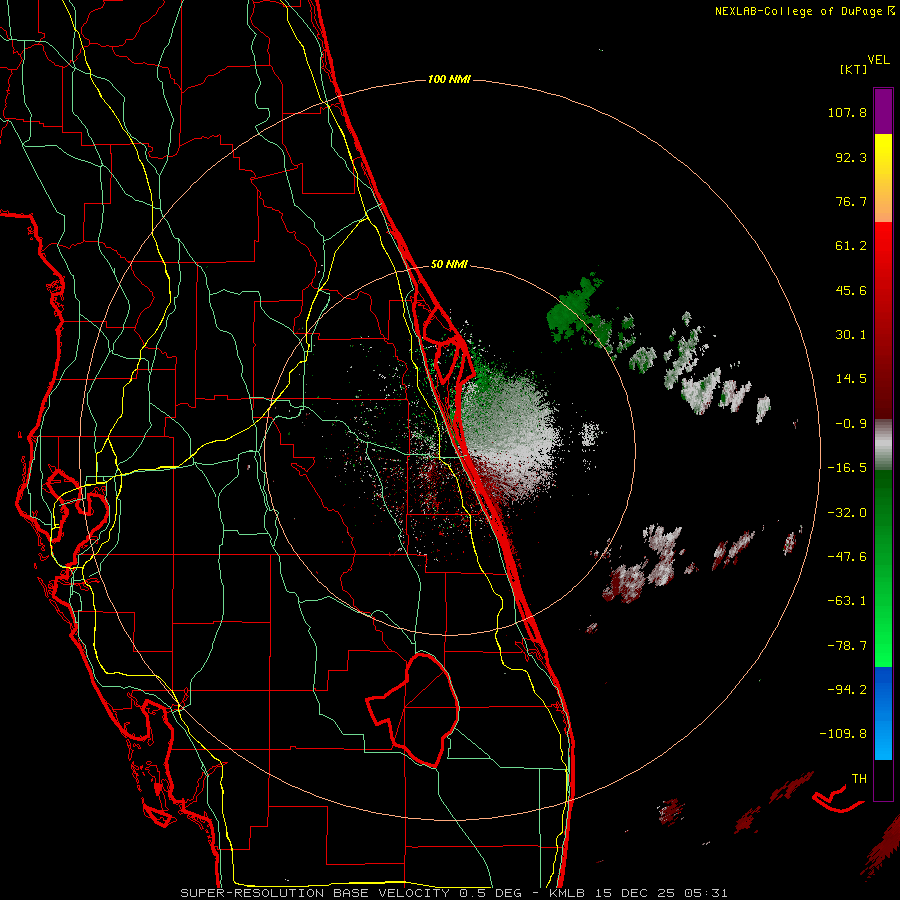Select the -0.9 velocity scale value
The width and height of the screenshot is (900, 900).
(x=851, y=424)
